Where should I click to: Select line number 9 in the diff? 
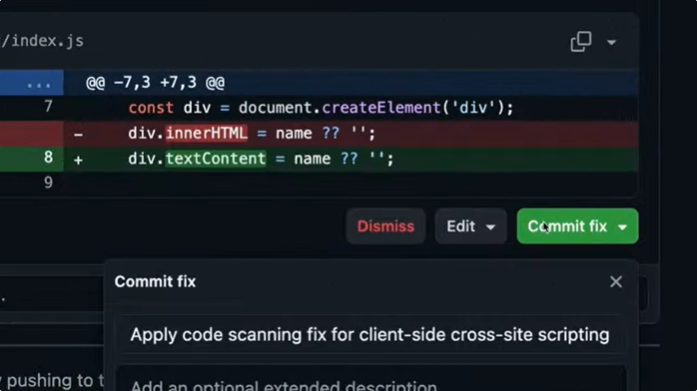click(x=48, y=183)
